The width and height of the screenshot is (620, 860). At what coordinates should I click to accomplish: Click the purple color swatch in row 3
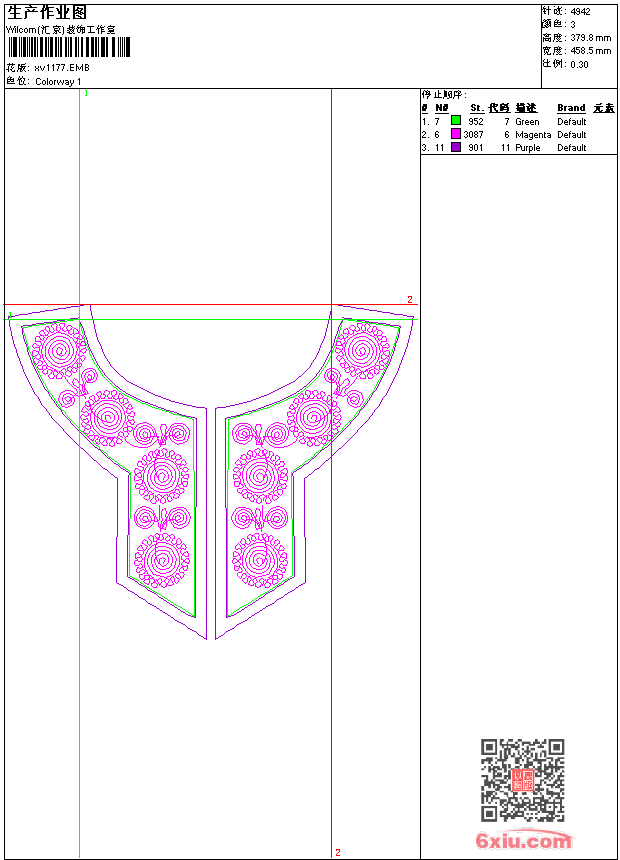pyautogui.click(x=455, y=147)
